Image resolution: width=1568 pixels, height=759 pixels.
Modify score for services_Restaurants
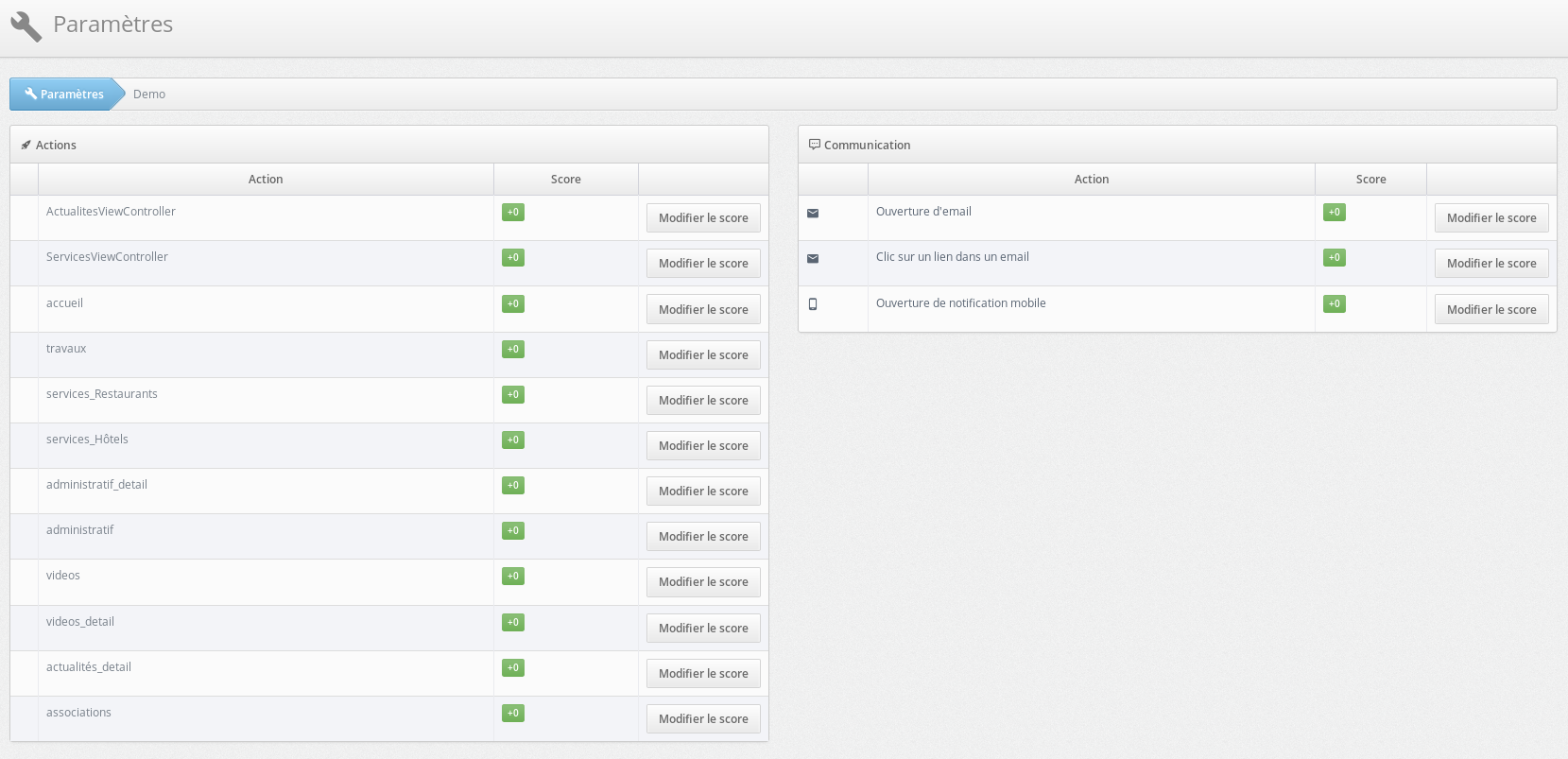[x=703, y=401]
